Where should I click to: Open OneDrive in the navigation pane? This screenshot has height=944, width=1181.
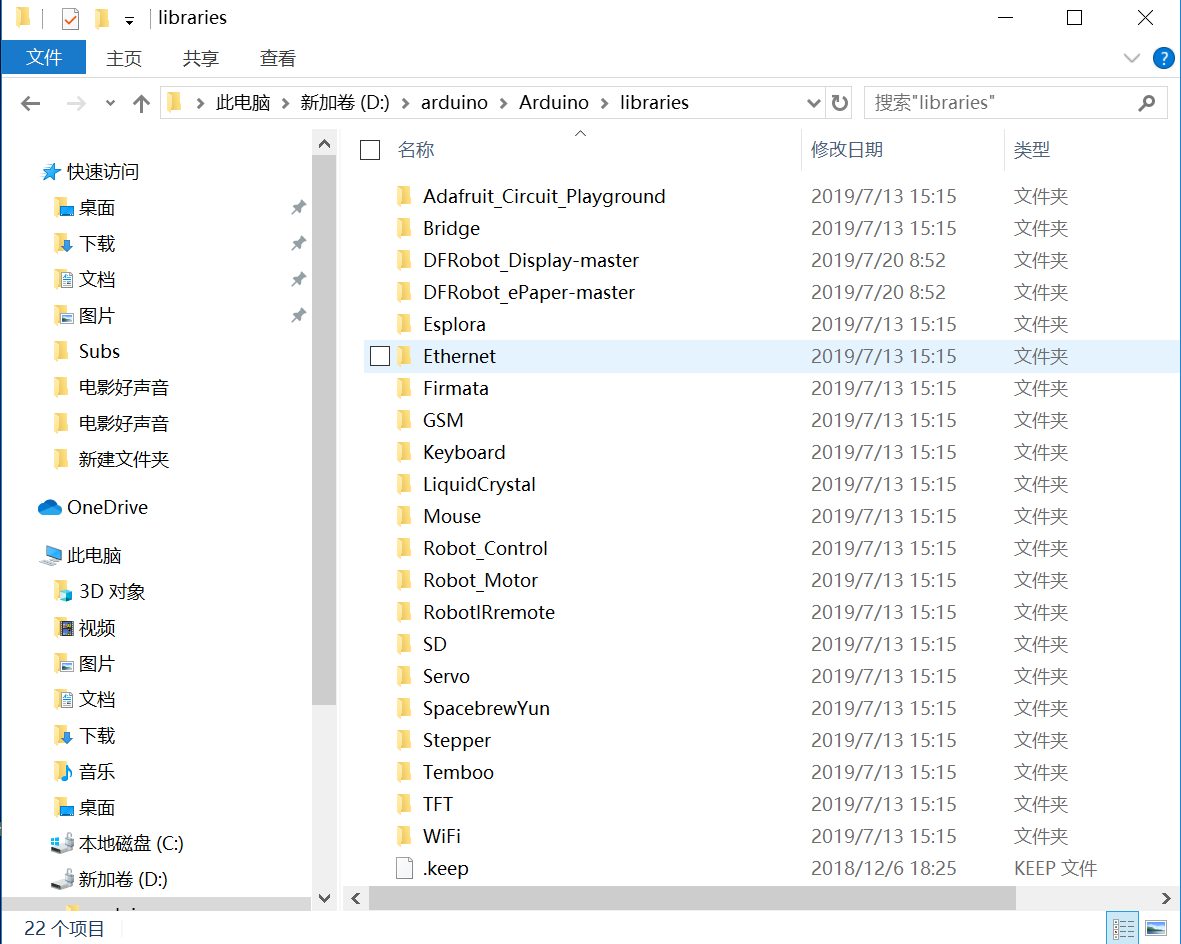(107, 508)
